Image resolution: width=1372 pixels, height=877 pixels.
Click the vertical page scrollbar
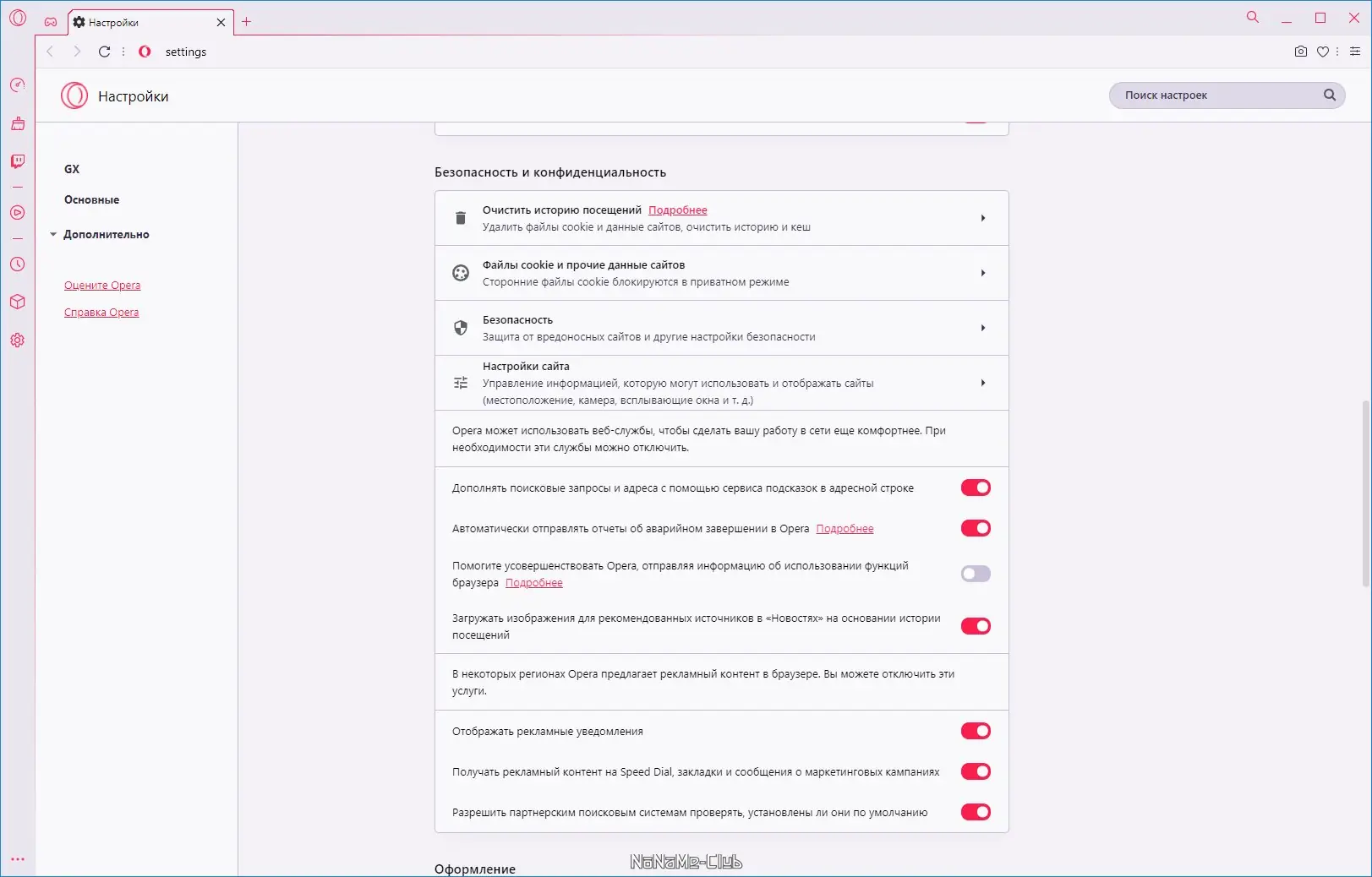click(x=1365, y=493)
